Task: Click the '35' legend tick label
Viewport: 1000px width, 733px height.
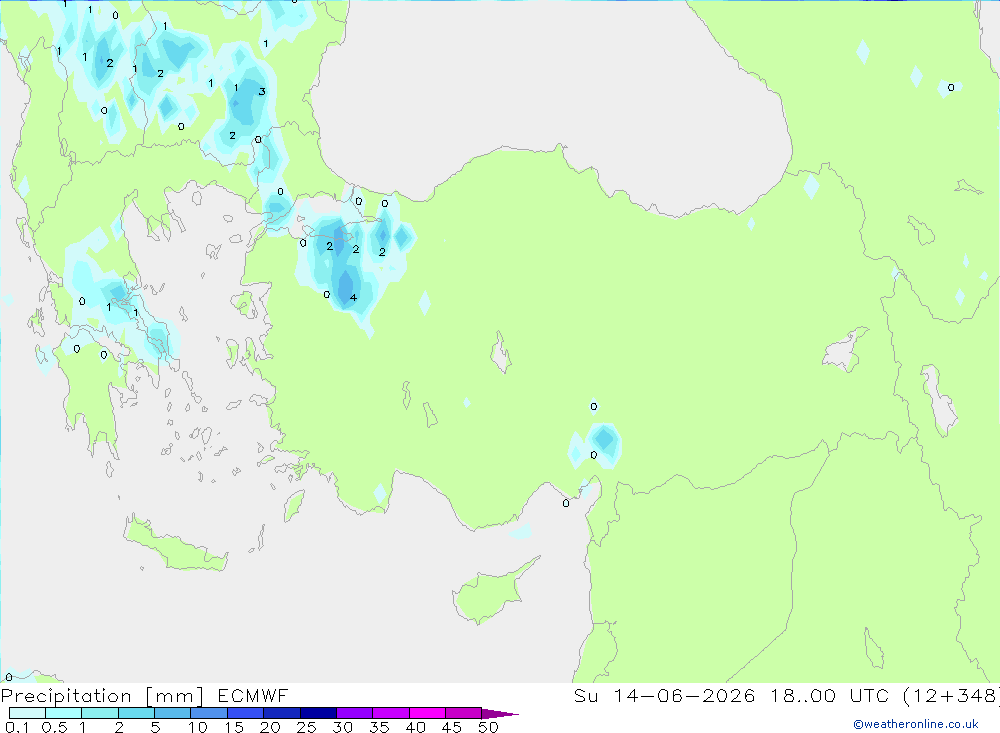Action: (379, 727)
